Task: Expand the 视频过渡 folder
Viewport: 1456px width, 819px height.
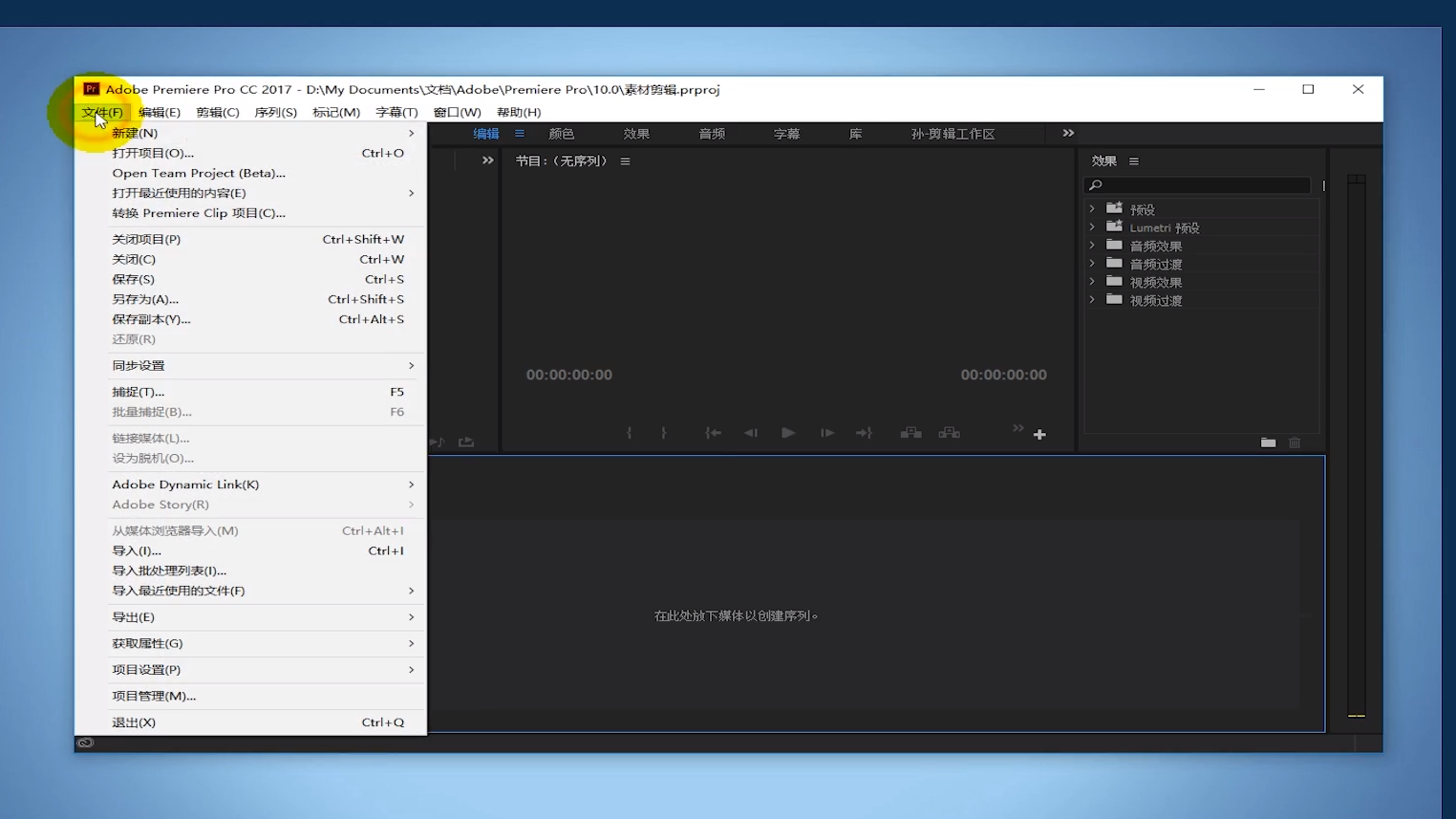Action: [x=1092, y=299]
